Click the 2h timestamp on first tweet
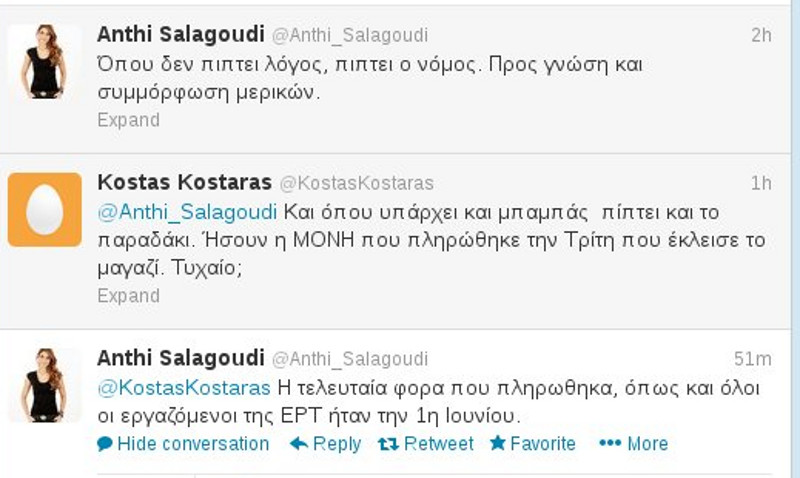Screen dimensions: 800x478 pos(761,35)
